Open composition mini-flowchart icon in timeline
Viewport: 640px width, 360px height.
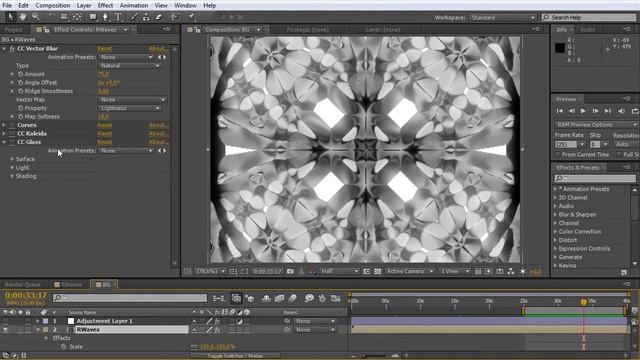click(219, 298)
